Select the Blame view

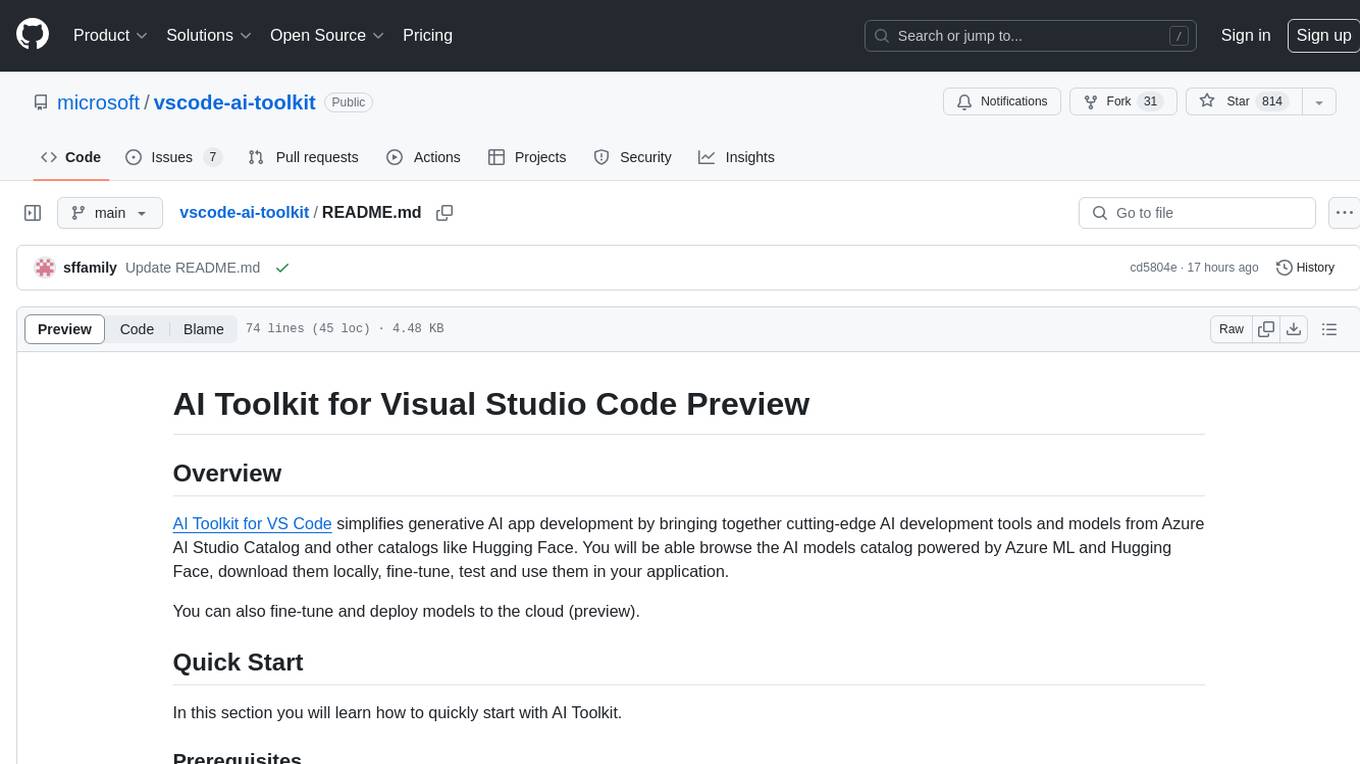pos(203,329)
